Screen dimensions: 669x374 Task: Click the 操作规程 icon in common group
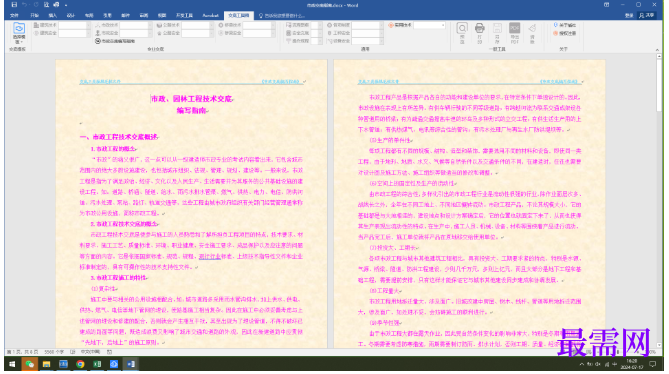pos(289,41)
